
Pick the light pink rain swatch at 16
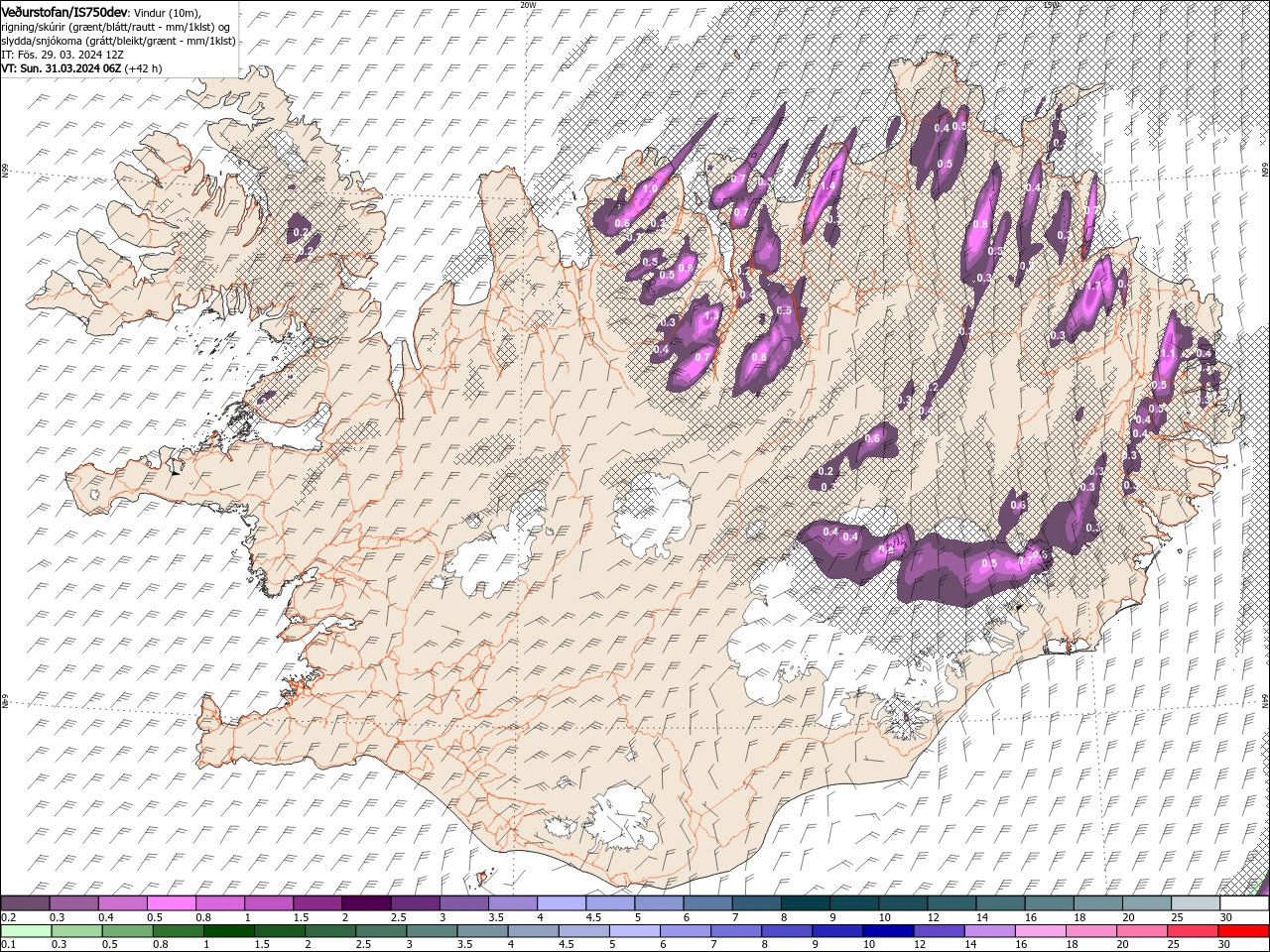tap(1041, 931)
